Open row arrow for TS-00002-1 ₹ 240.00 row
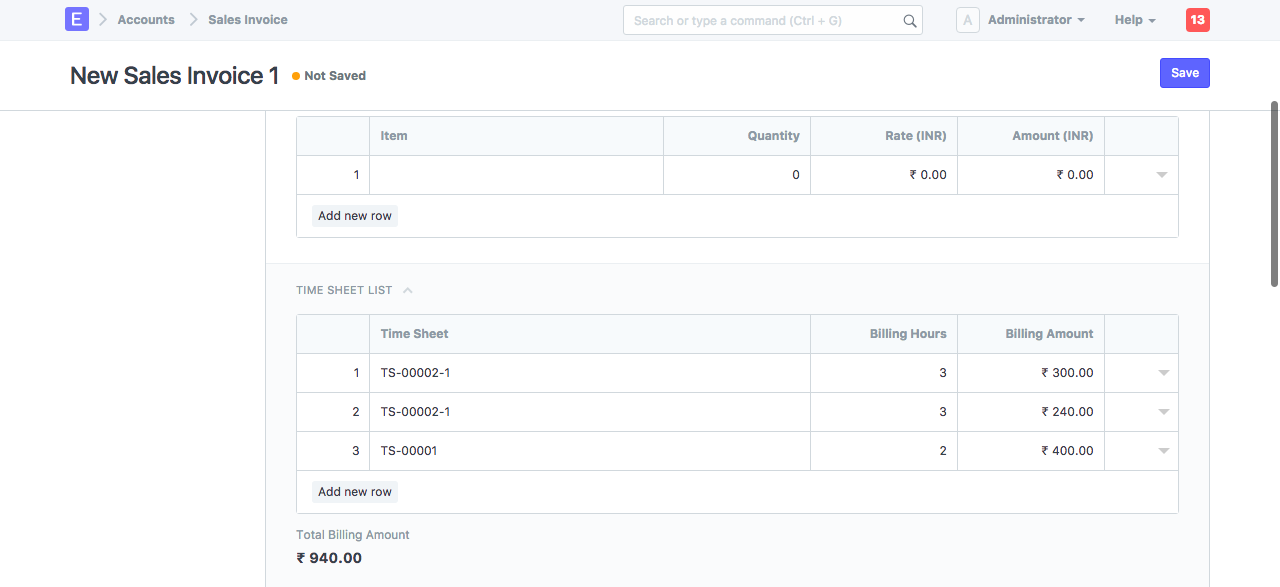 click(1163, 412)
